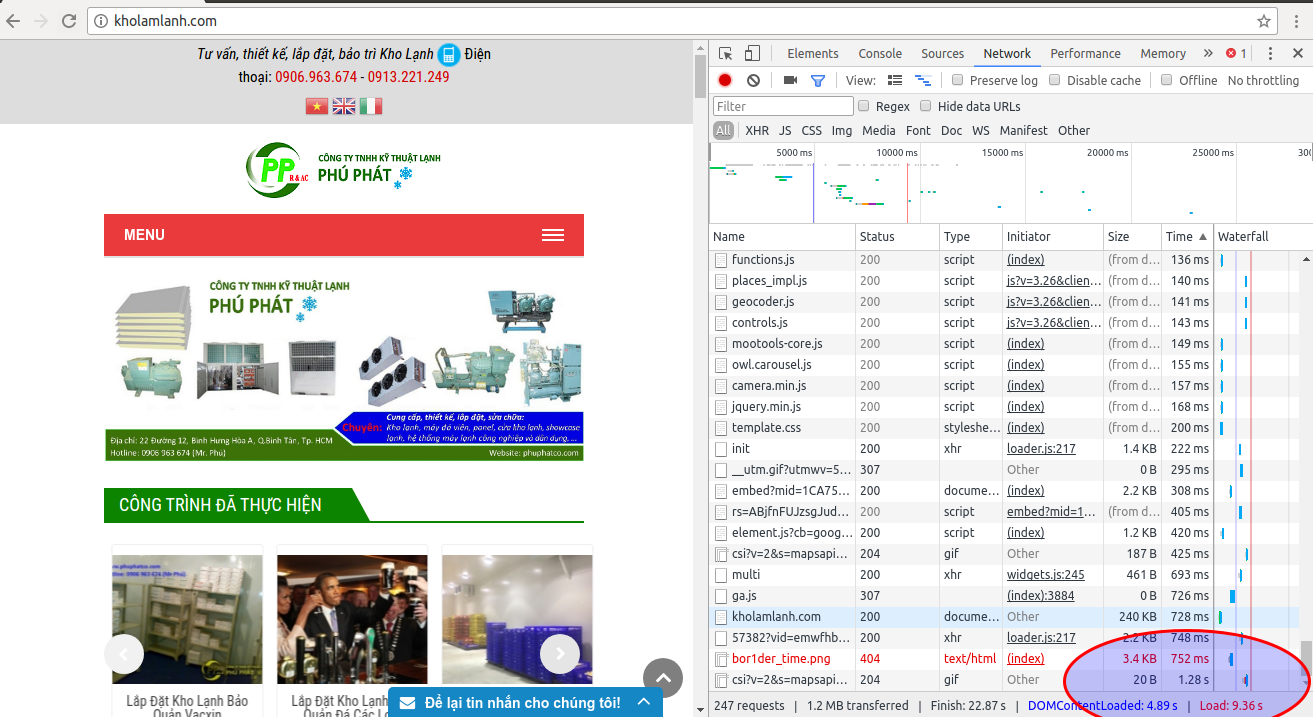Screen dimensions: 1313x717
Task: Enable the Regex filter checkbox
Action: coord(863,106)
